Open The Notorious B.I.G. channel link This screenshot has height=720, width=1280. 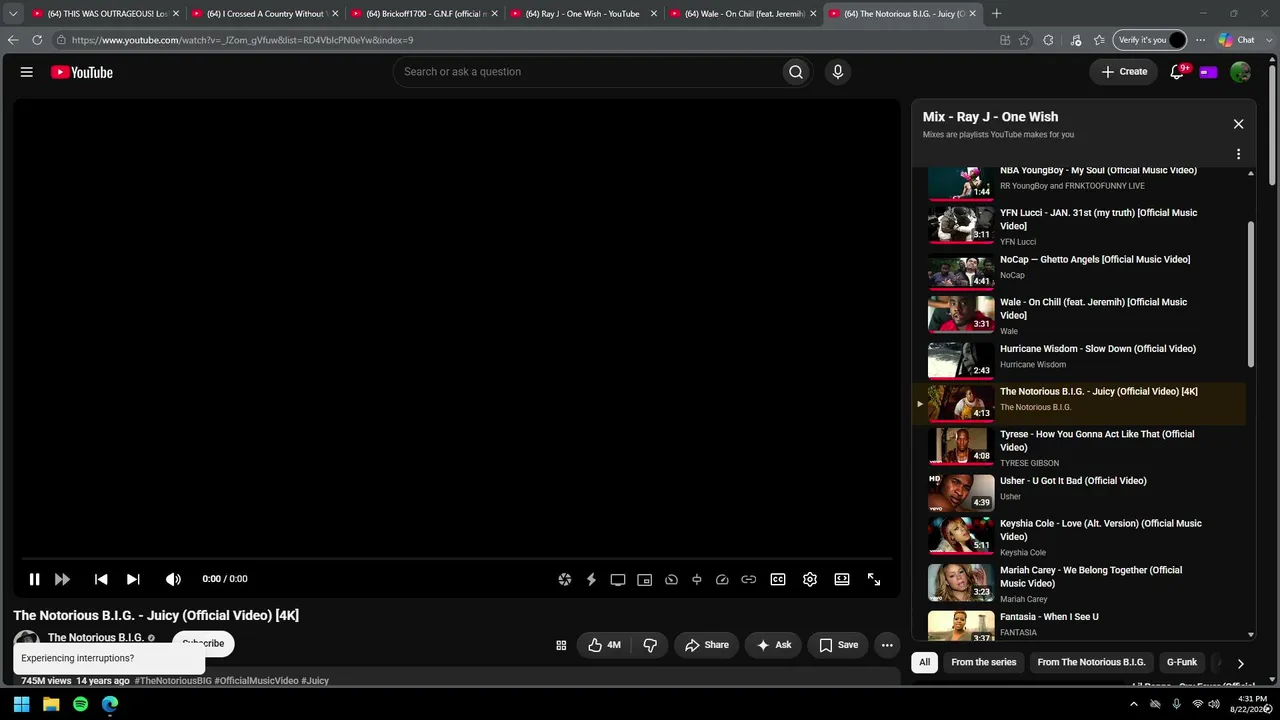[x=96, y=637]
